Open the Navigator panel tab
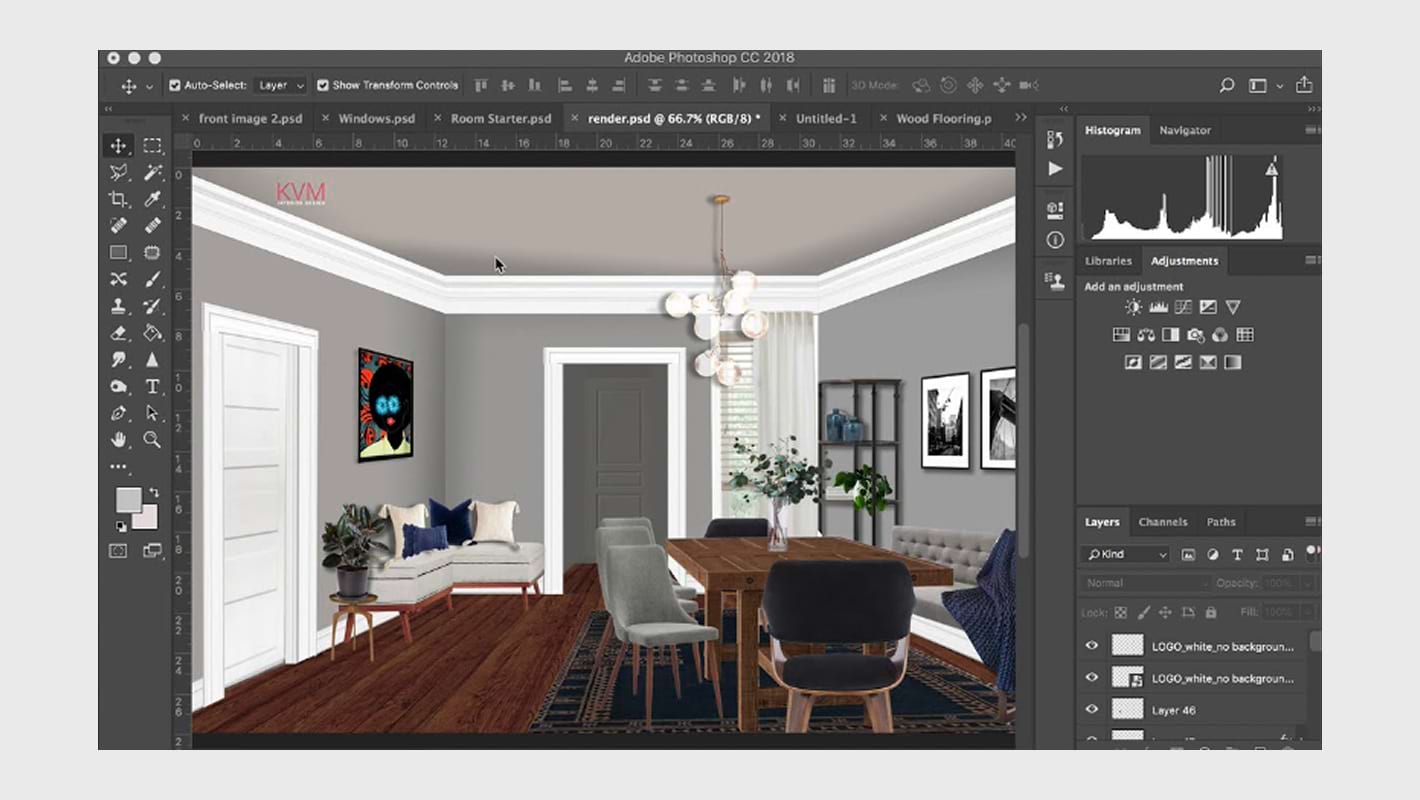 coord(1184,131)
